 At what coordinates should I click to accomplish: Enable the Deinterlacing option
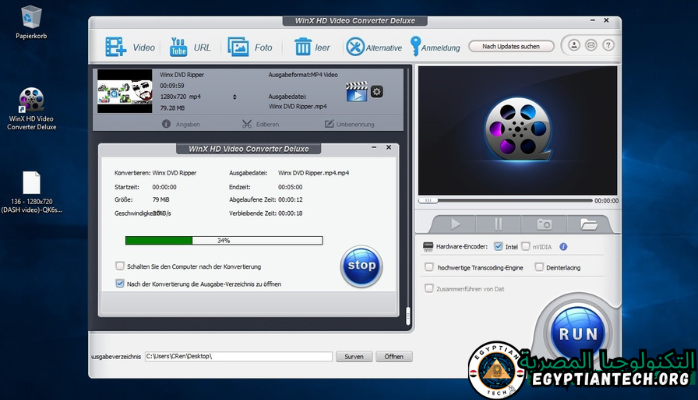pyautogui.click(x=539, y=267)
